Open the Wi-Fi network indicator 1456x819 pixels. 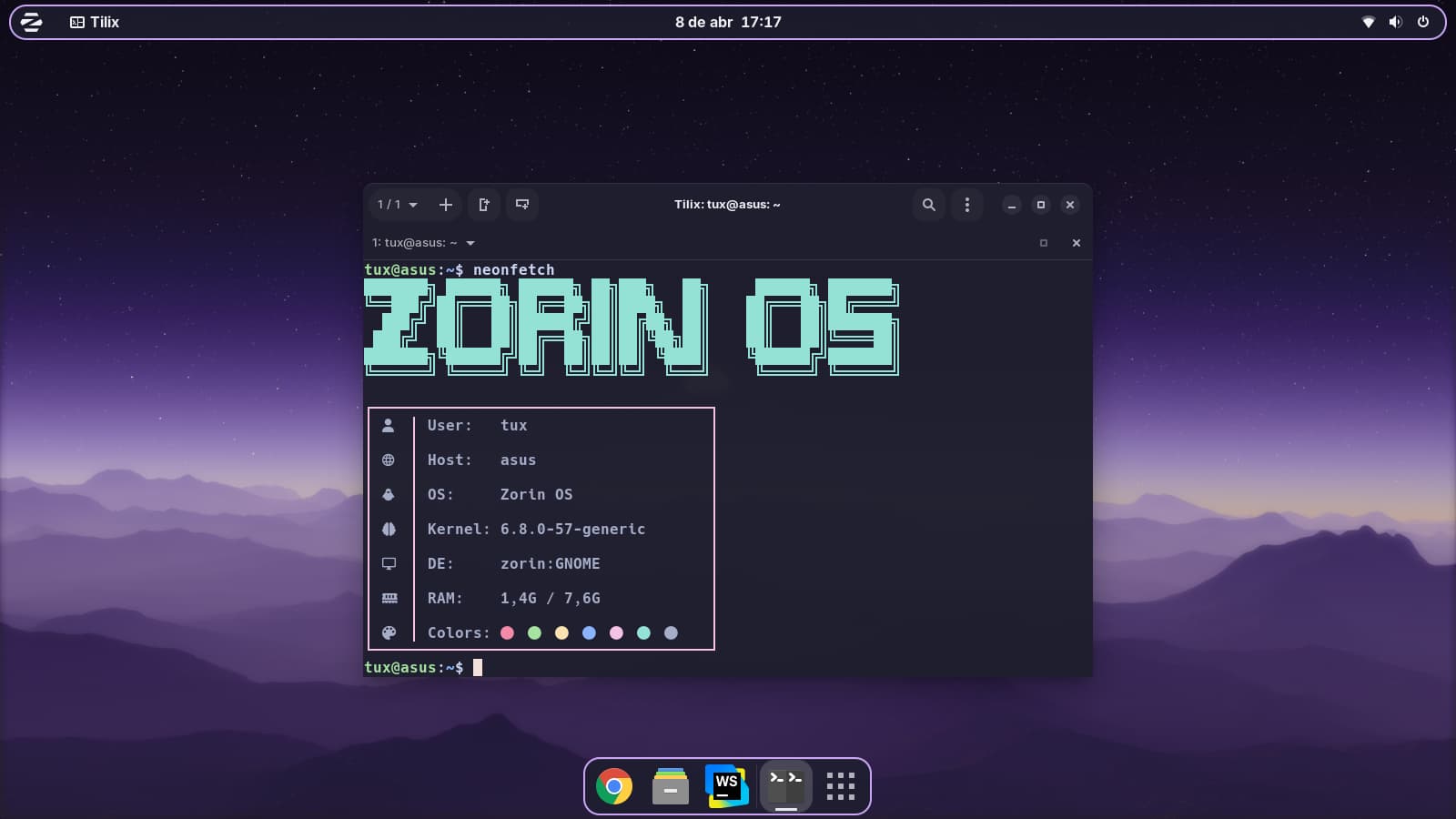pos(1368,22)
